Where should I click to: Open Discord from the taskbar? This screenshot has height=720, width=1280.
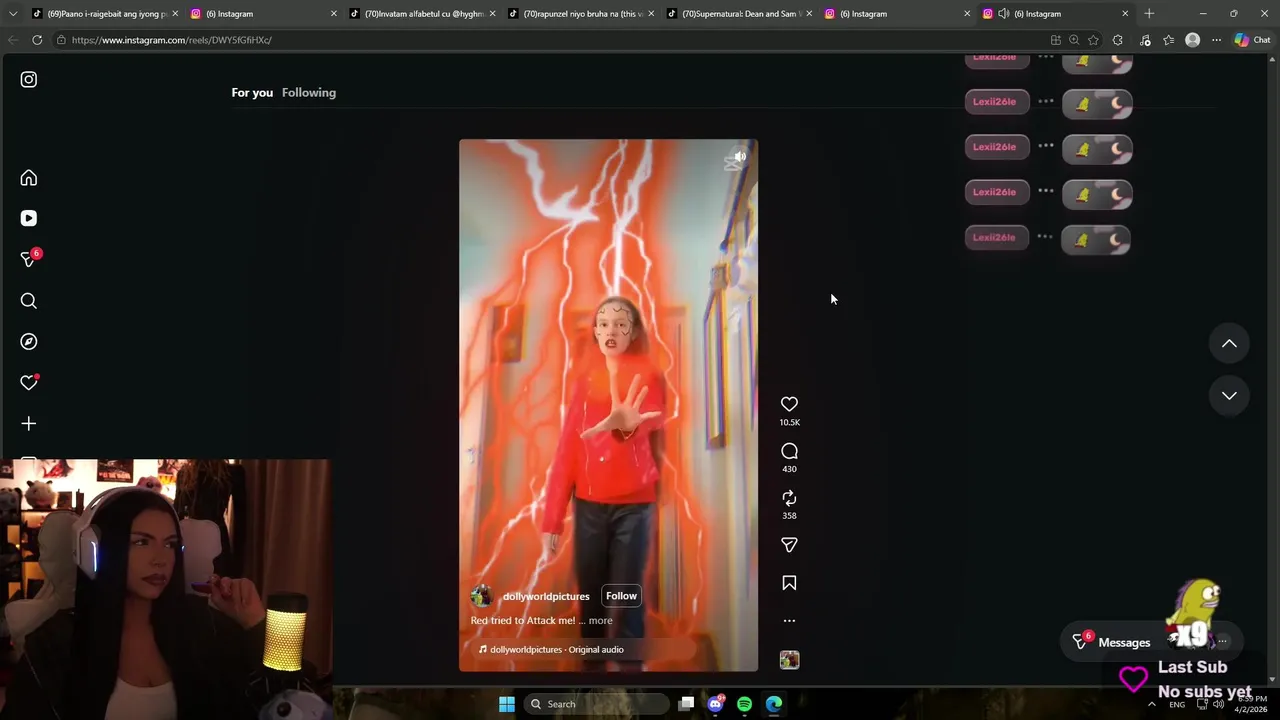click(x=715, y=704)
